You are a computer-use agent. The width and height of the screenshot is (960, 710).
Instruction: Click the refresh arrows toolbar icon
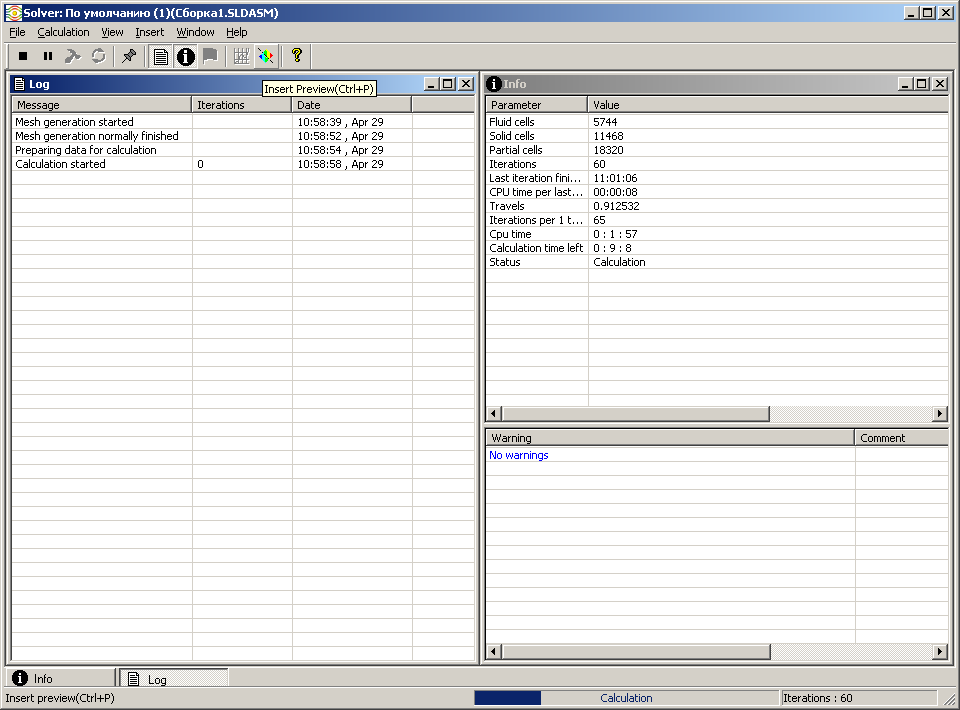99,56
